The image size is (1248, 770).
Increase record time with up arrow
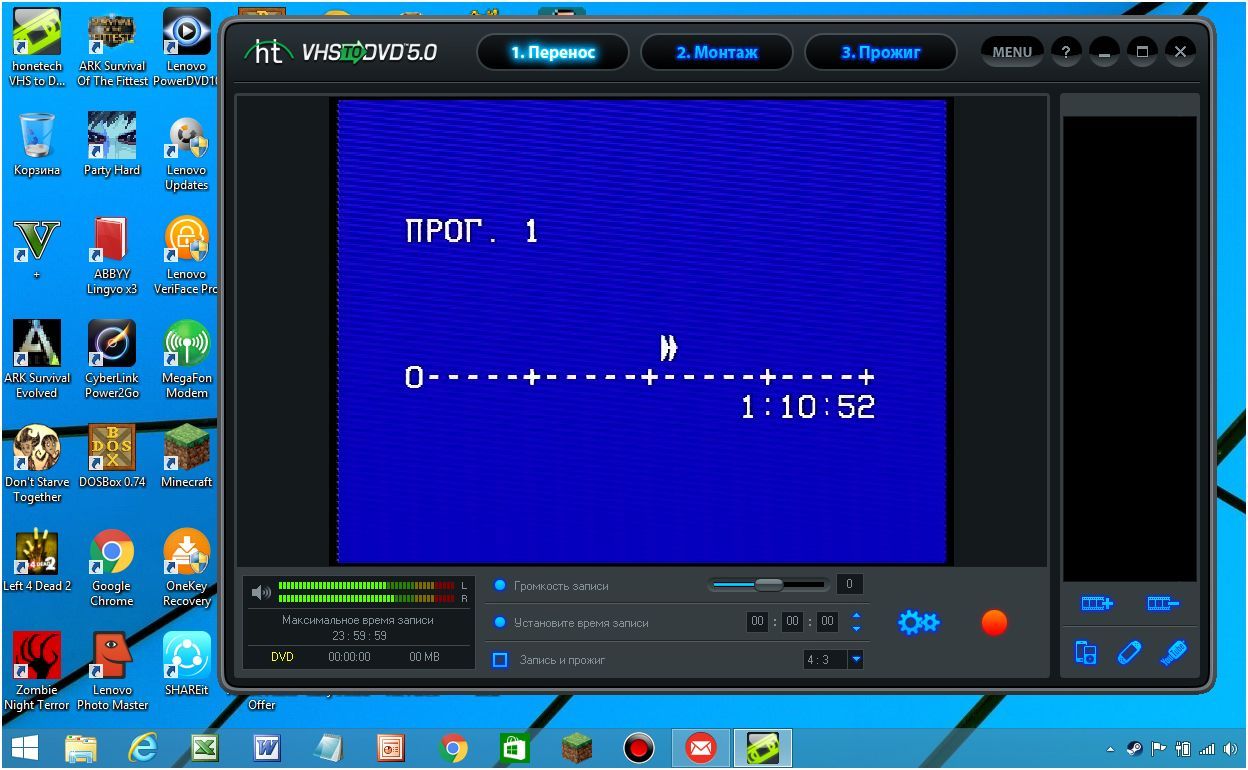[856, 616]
